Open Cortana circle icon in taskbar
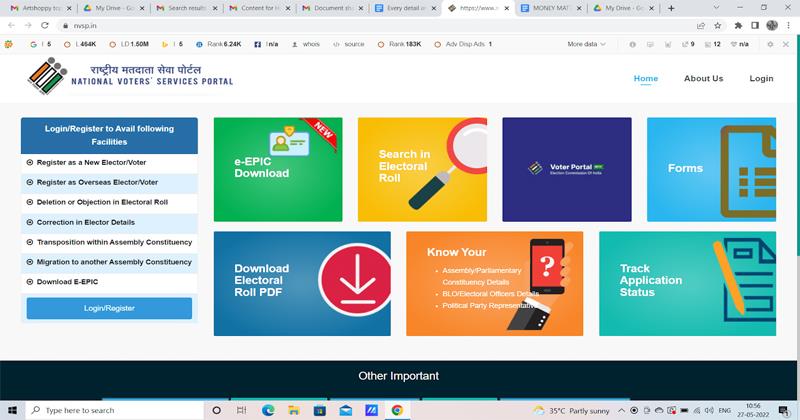Image resolution: width=800 pixels, height=420 pixels. click(x=216, y=410)
